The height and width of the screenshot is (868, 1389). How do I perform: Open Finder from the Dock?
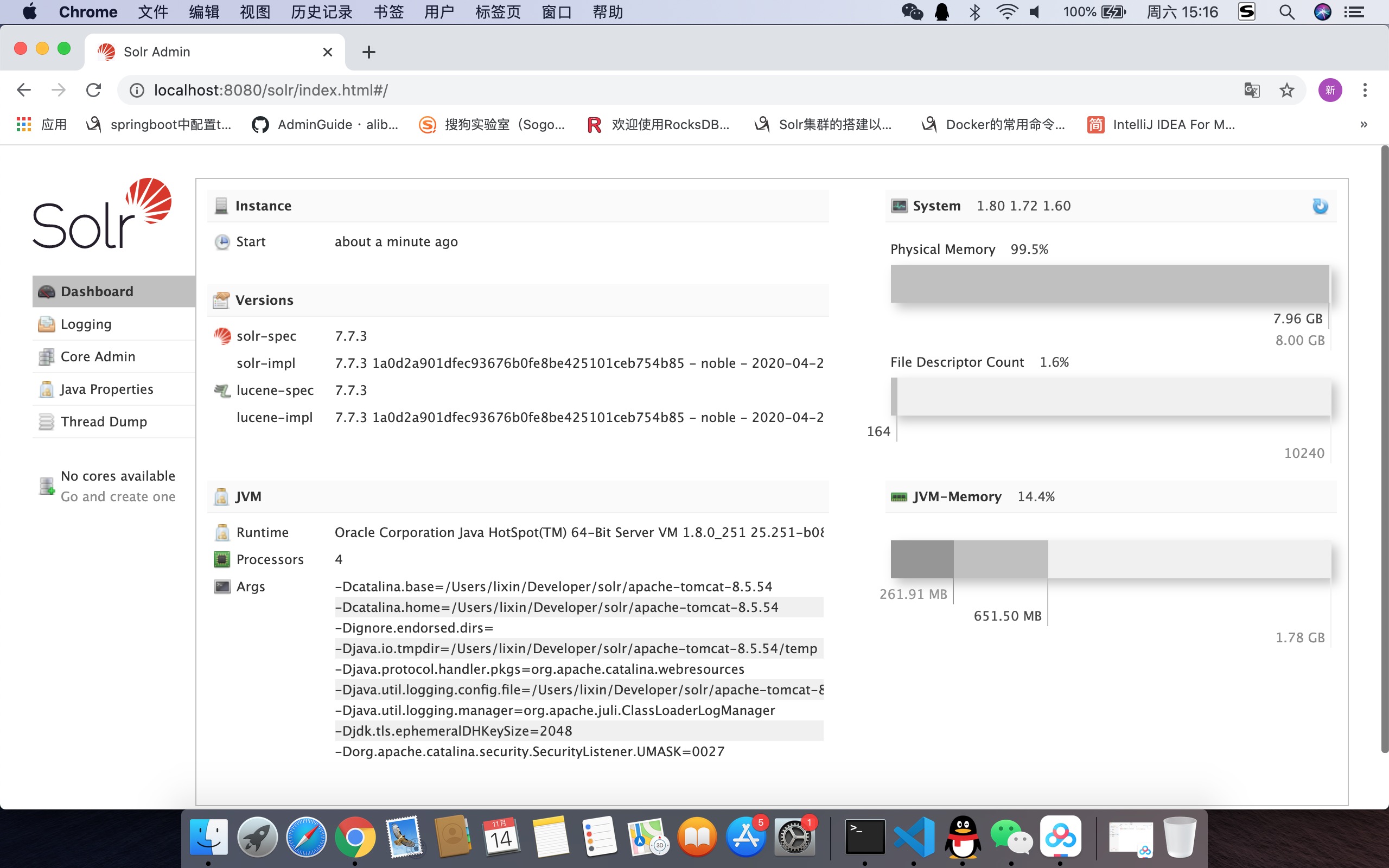click(x=208, y=837)
